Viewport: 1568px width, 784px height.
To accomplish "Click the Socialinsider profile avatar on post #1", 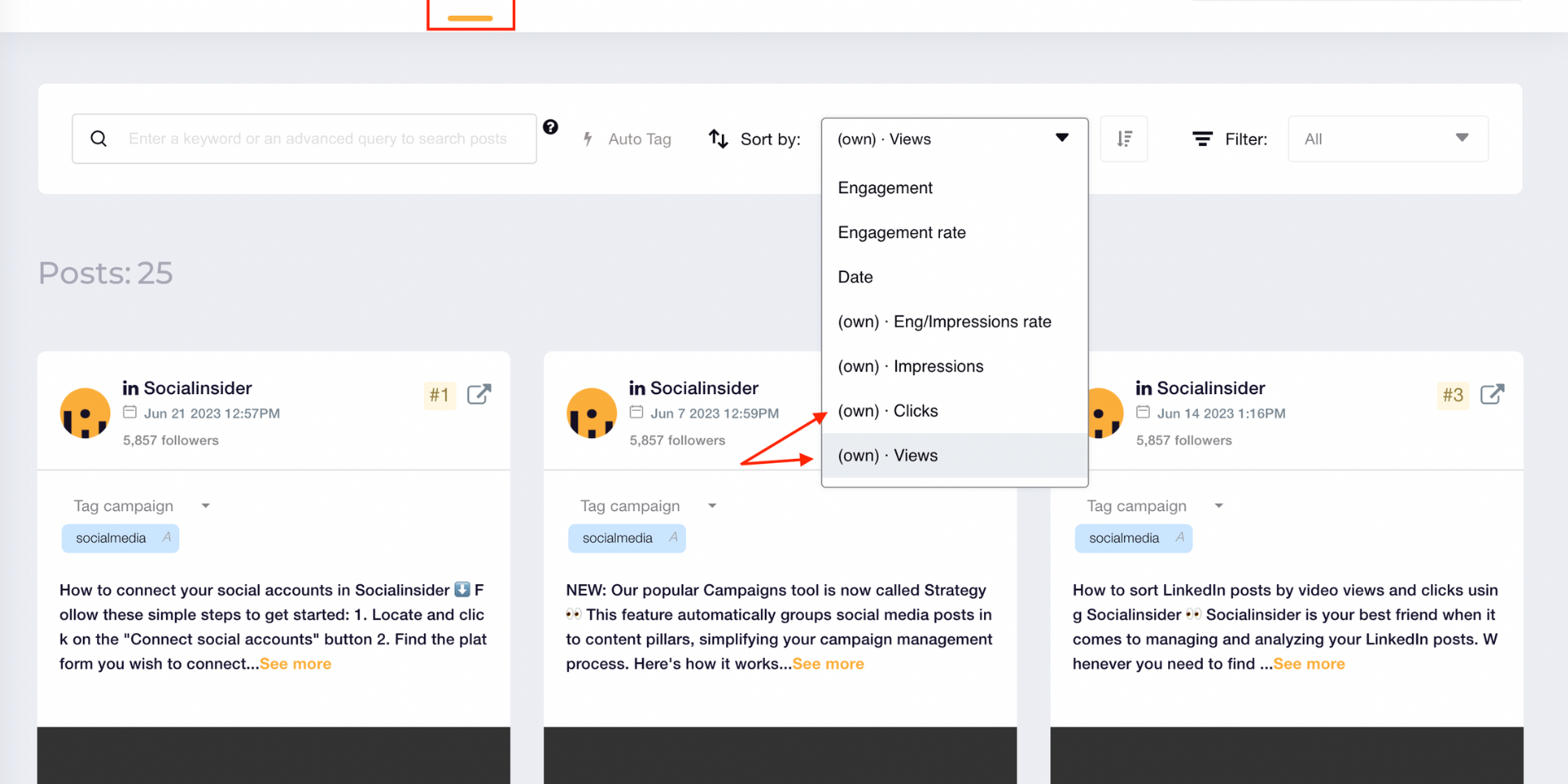I will pyautogui.click(x=85, y=412).
